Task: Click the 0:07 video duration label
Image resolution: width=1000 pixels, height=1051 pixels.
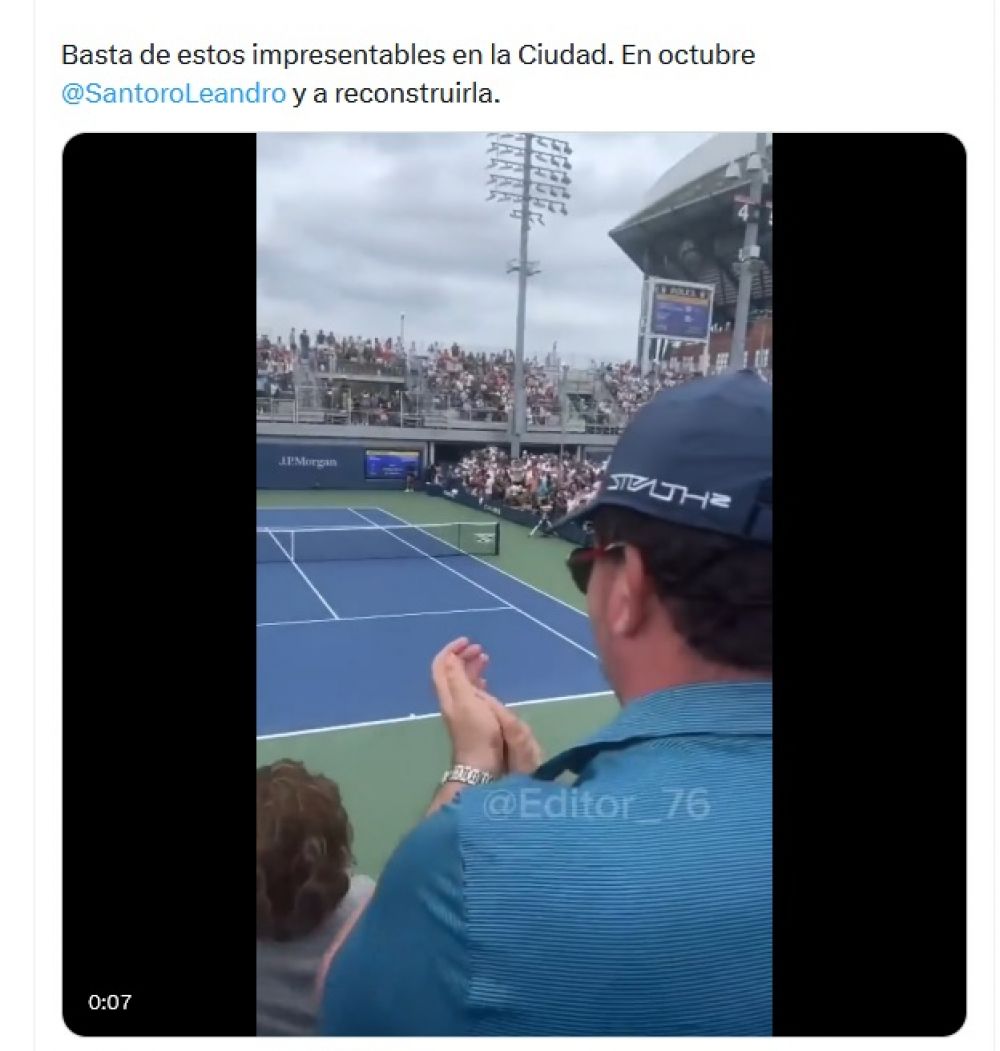Action: tap(110, 1002)
